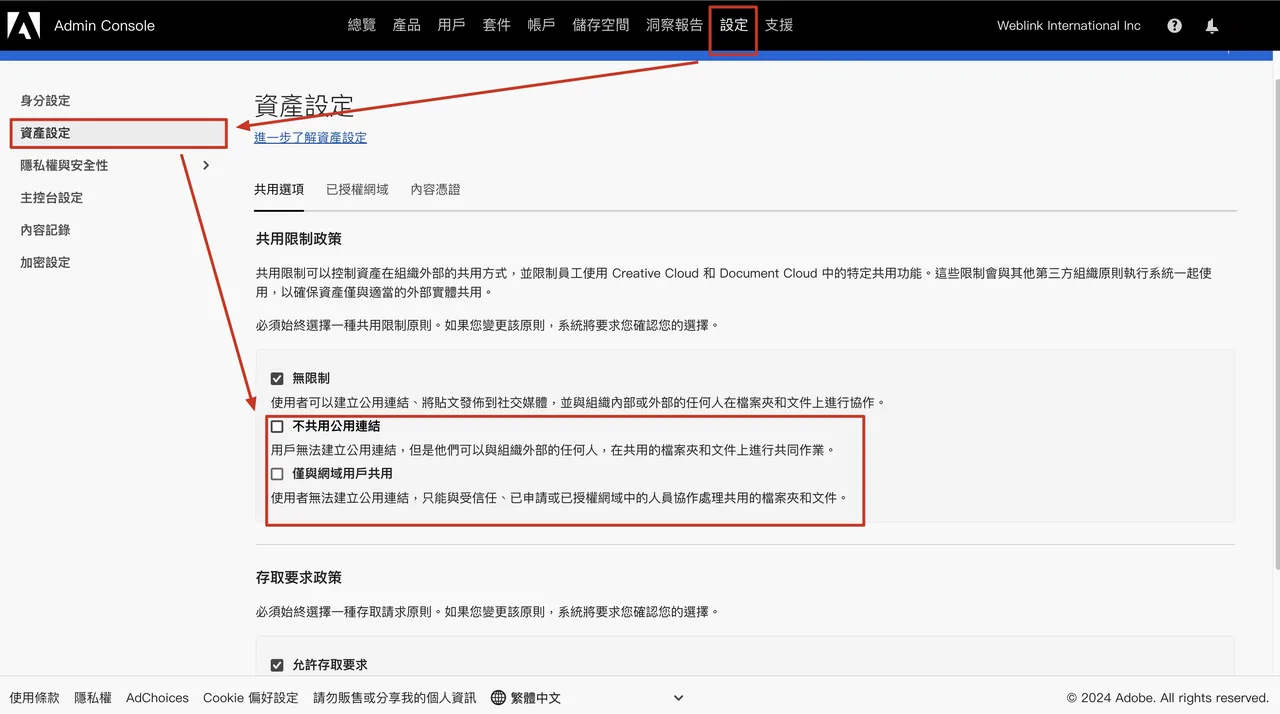
Task: Check the 不共用公用連結 checkbox
Action: [x=277, y=426]
